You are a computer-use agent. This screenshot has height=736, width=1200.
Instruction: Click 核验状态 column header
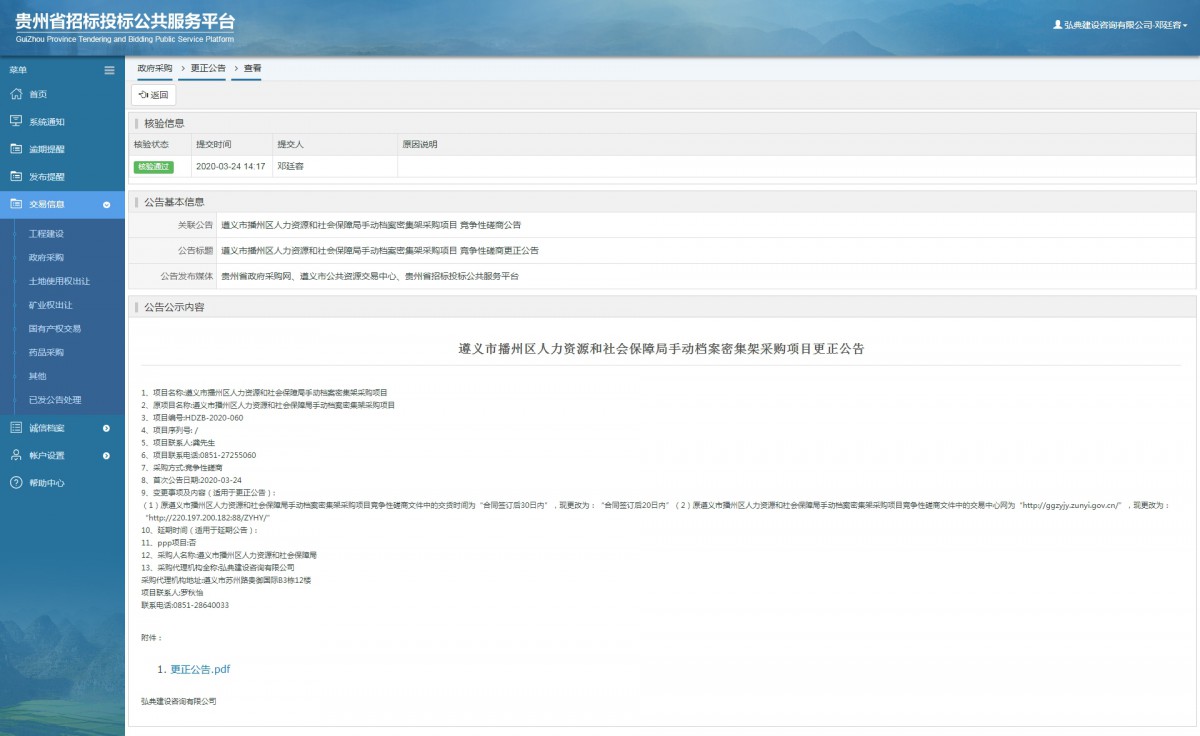[151, 144]
